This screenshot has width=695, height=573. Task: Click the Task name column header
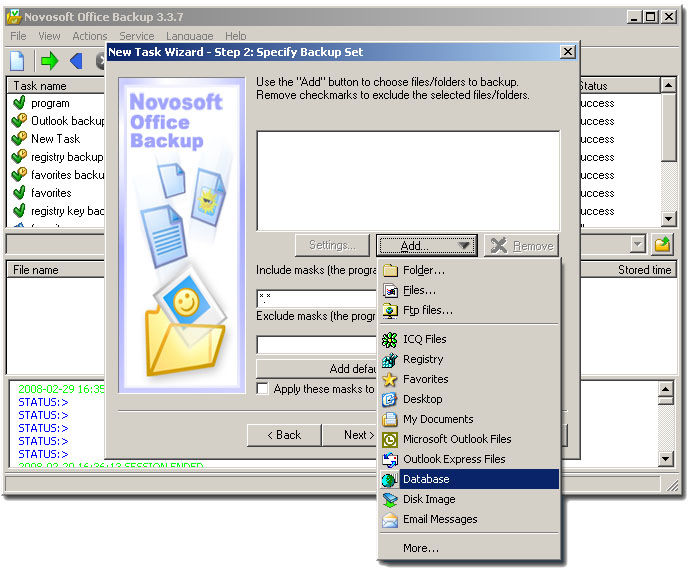point(56,86)
